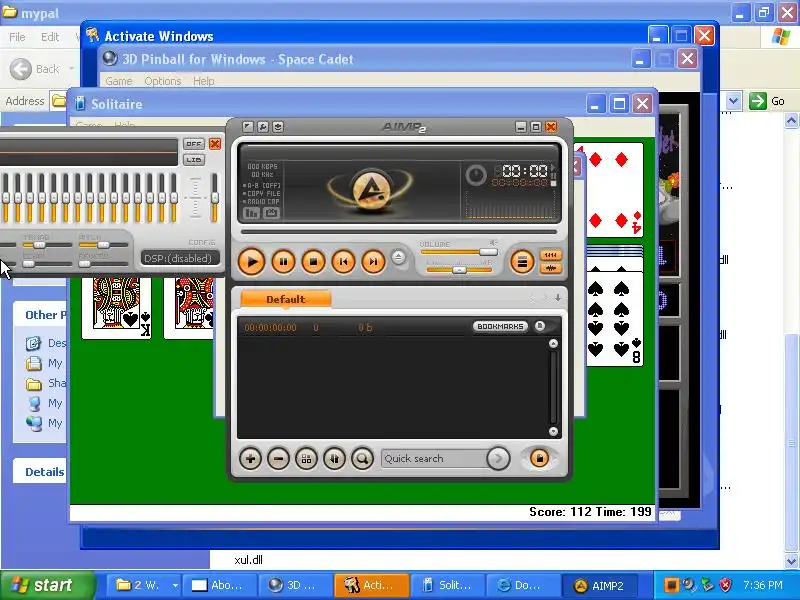The height and width of the screenshot is (600, 800).
Task: Turn the equalizer on with the OFF button
Action: click(x=193, y=144)
